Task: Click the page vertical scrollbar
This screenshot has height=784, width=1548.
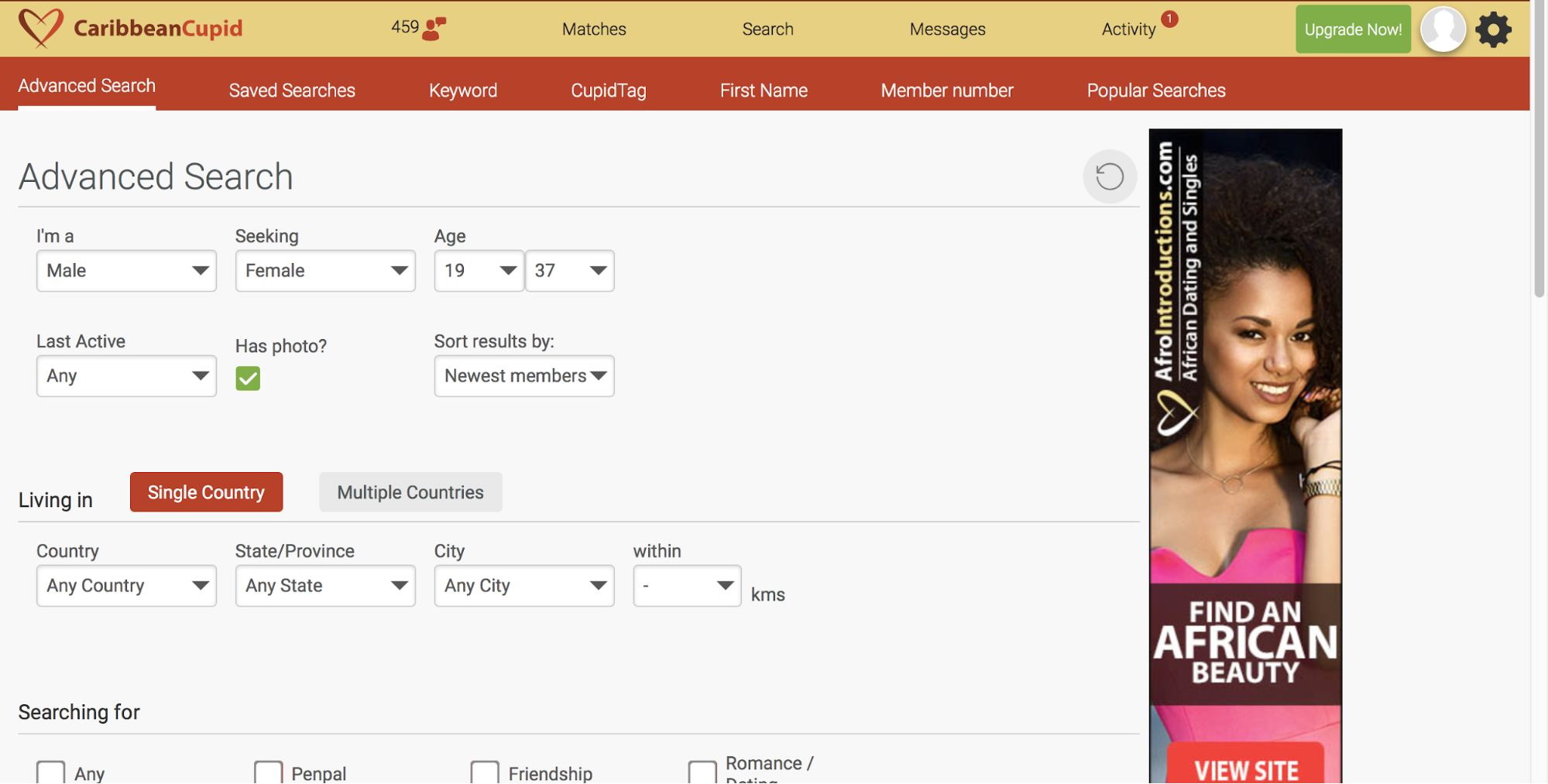Action: point(1539,155)
